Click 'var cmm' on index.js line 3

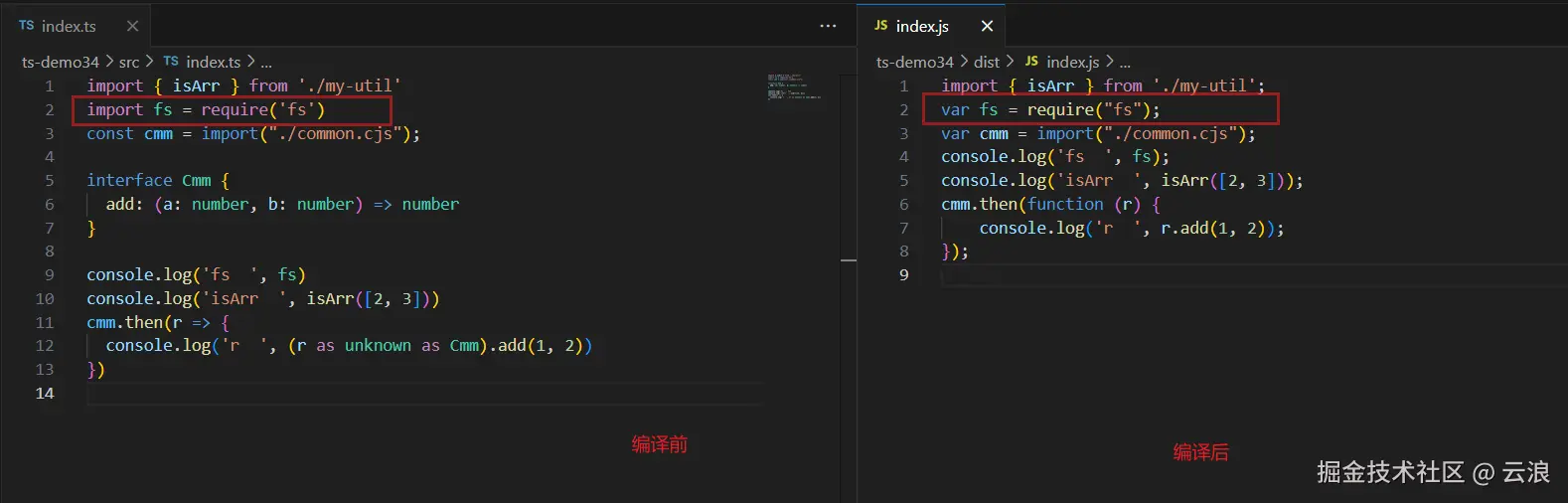click(x=975, y=133)
